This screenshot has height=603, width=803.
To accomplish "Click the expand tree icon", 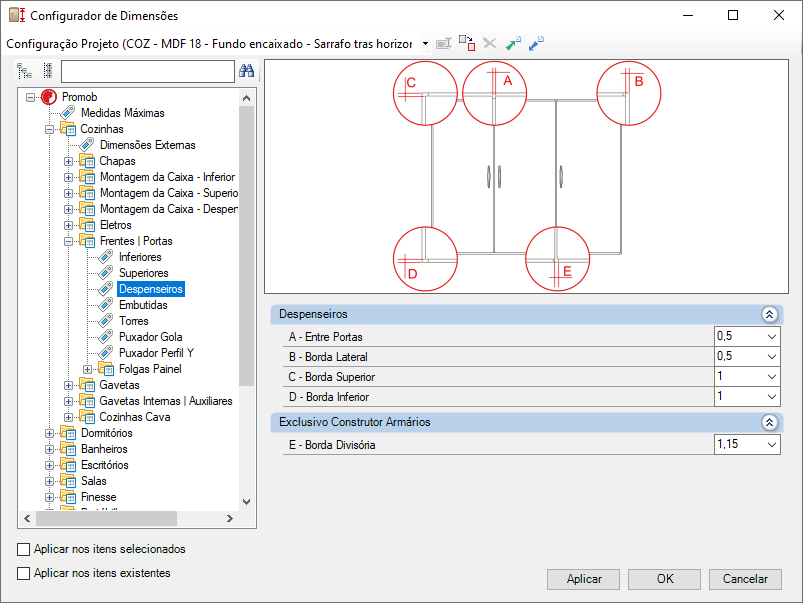I will click(x=25, y=71).
